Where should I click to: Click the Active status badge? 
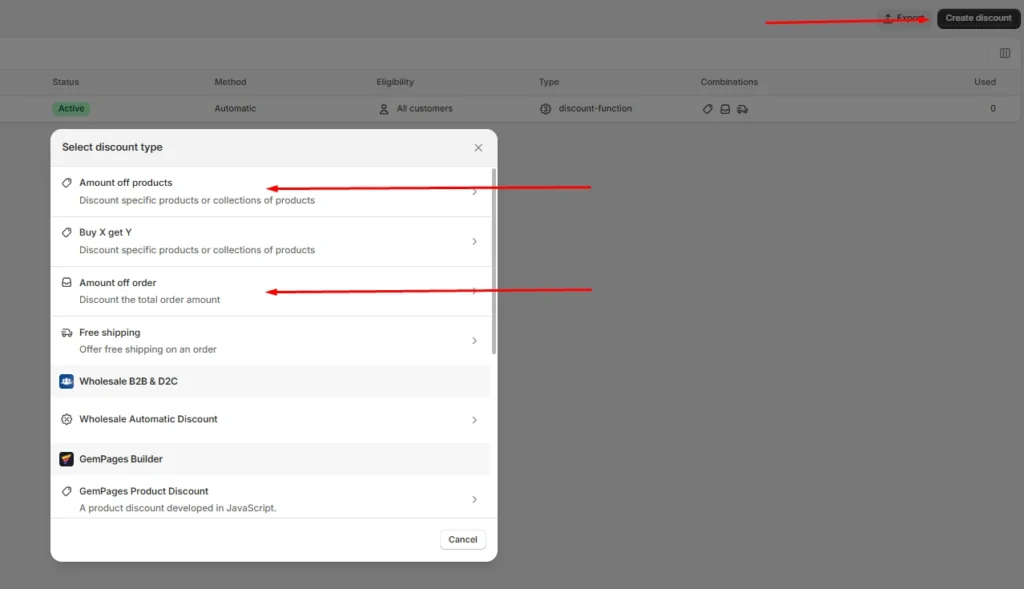71,108
